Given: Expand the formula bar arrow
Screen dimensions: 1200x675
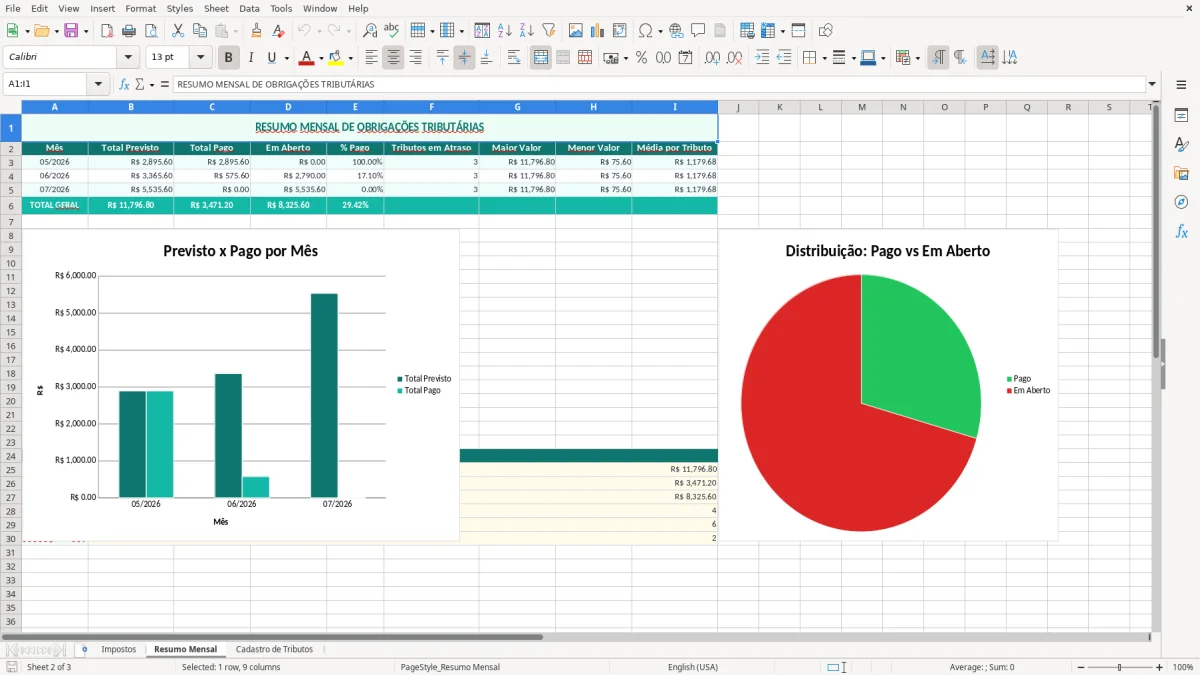Looking at the screenshot, I should [x=1152, y=84].
